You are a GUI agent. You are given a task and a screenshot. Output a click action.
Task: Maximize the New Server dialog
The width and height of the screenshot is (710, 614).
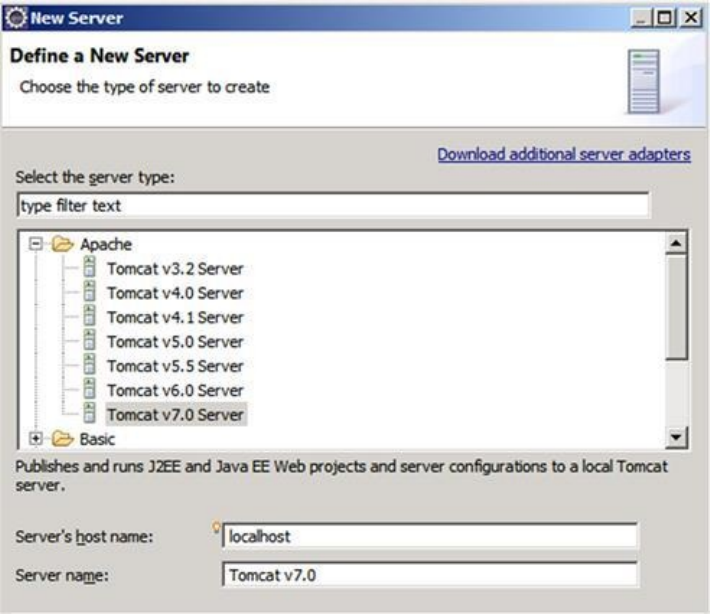(665, 18)
